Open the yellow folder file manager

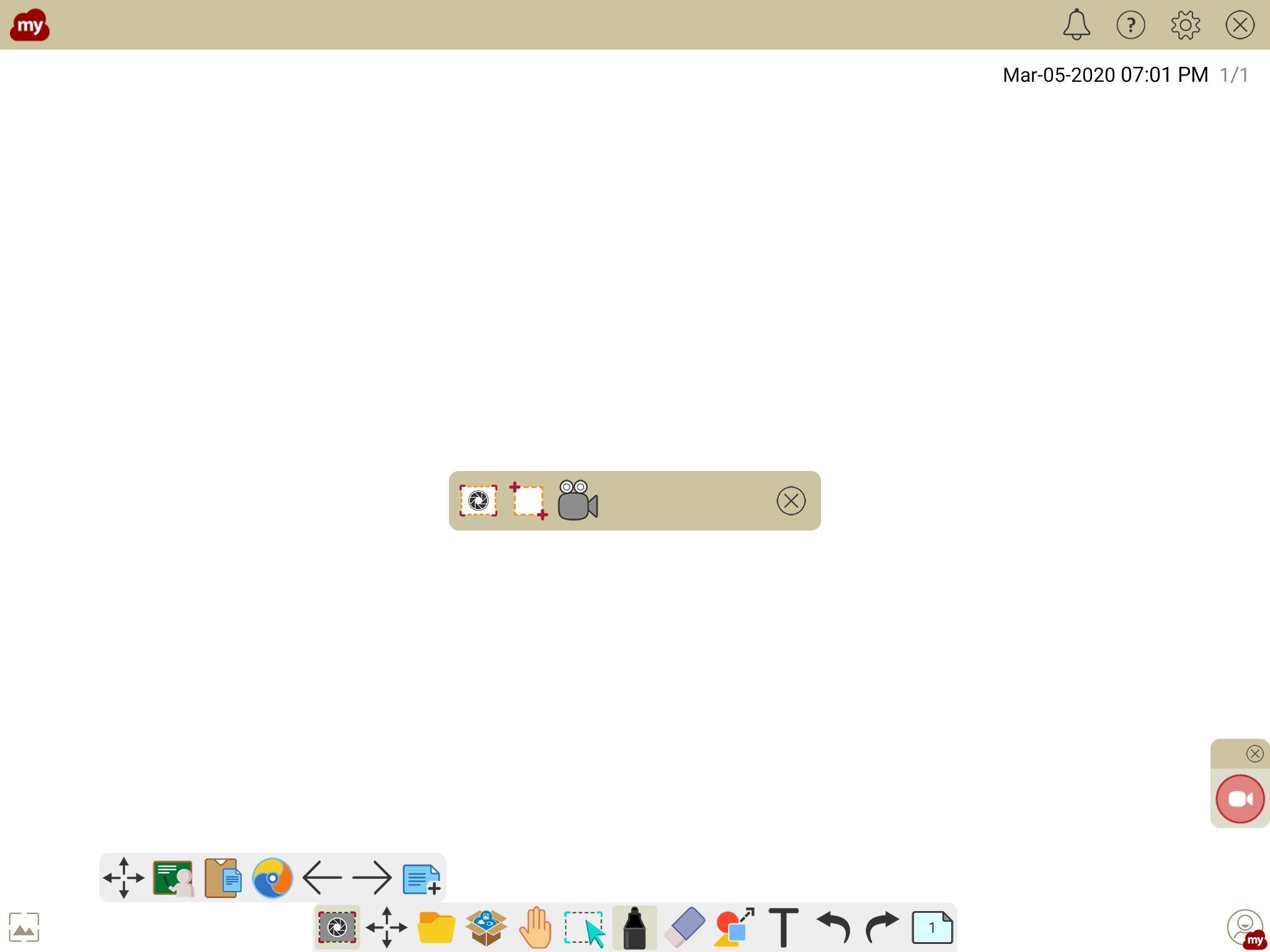pyautogui.click(x=437, y=928)
